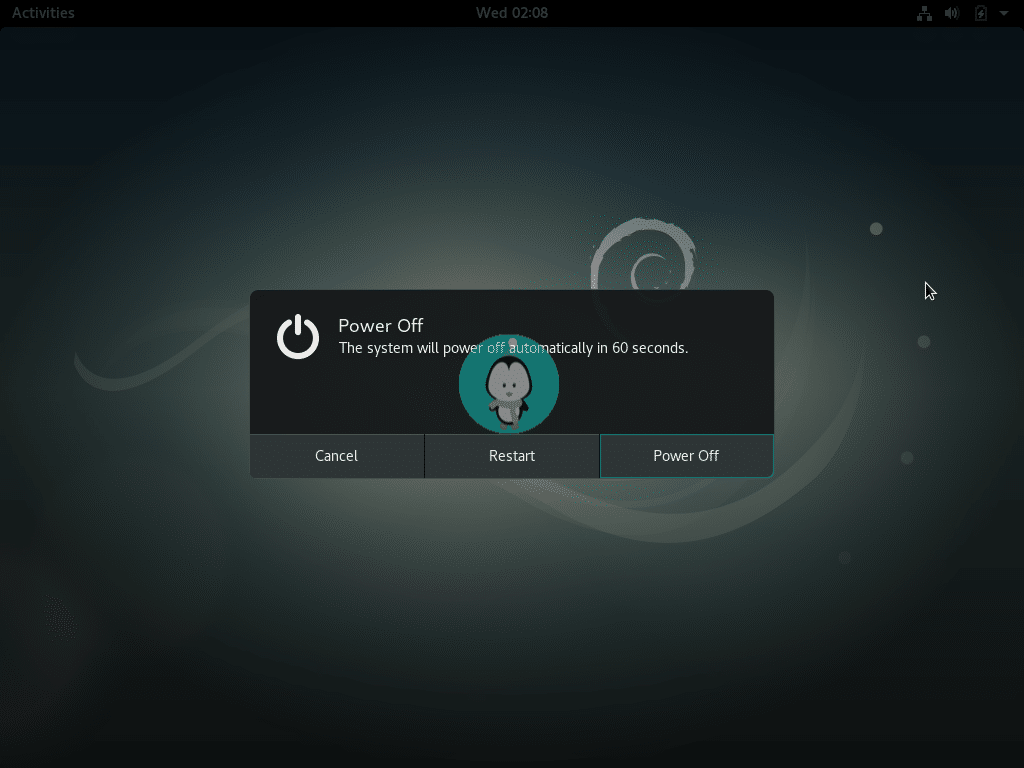Select Restart from the dialog
The height and width of the screenshot is (768, 1024).
click(x=511, y=455)
